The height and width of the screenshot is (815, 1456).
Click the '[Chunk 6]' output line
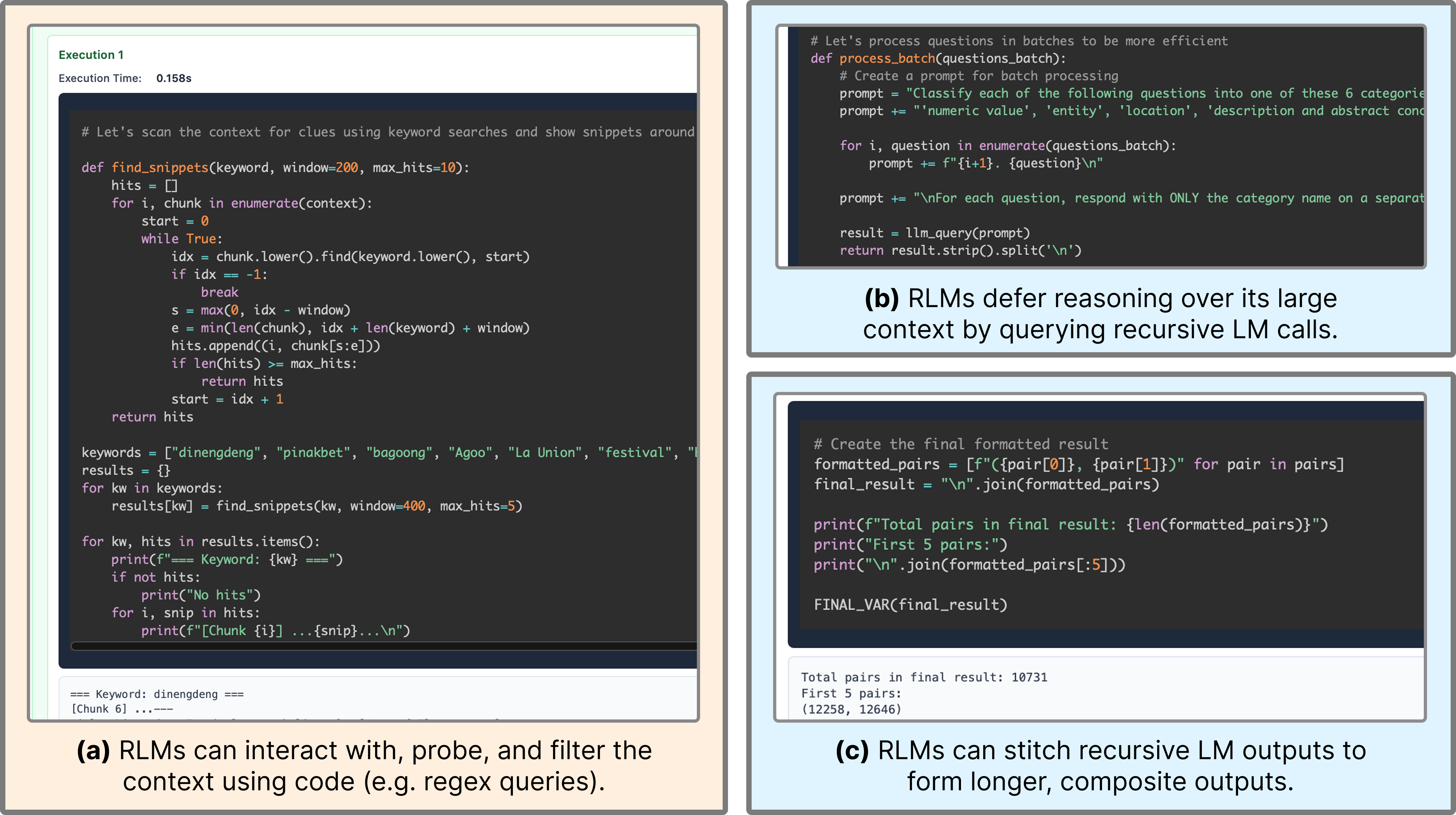click(122, 709)
